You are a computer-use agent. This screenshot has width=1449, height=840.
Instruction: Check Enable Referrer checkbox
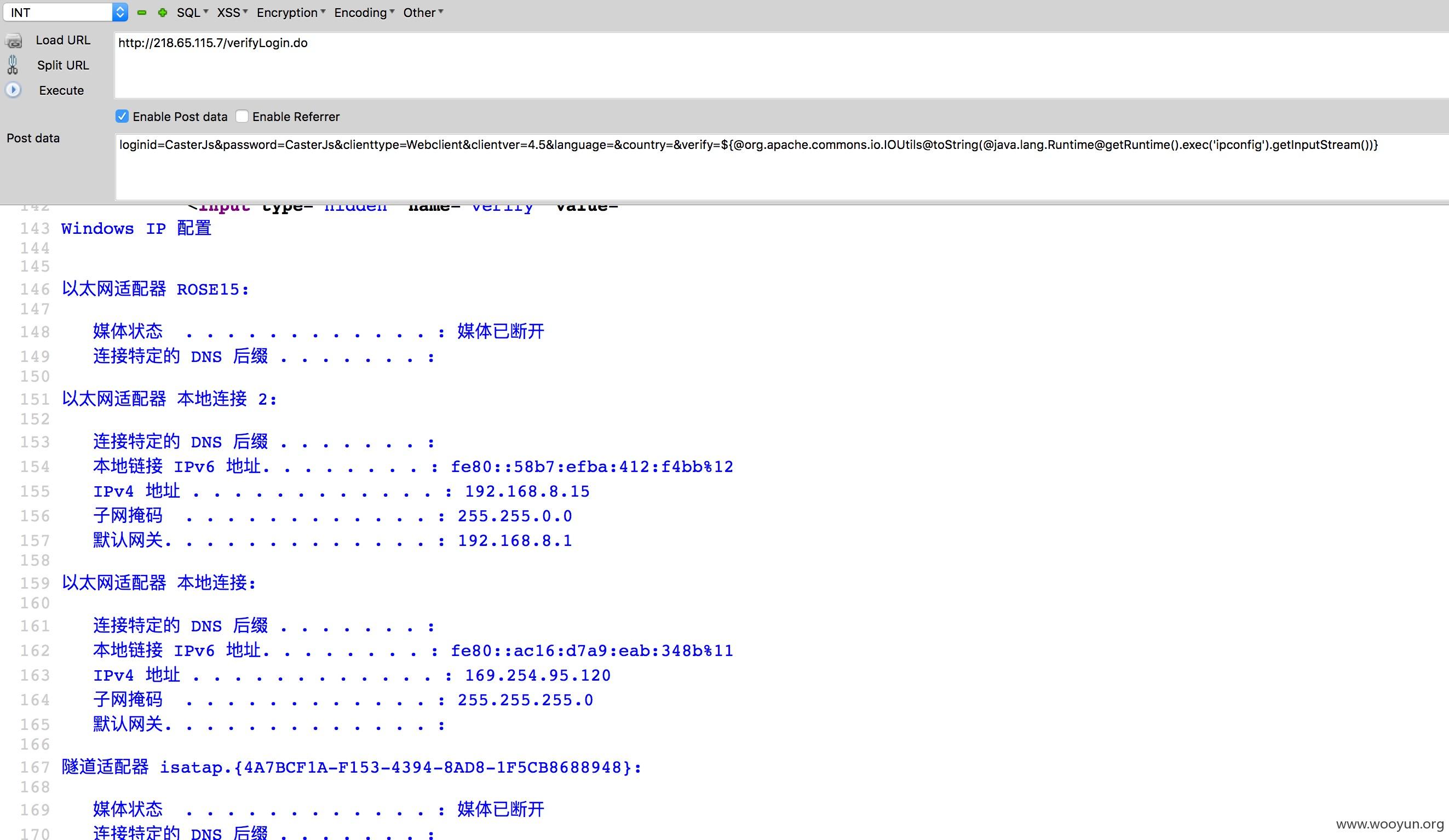[242, 117]
